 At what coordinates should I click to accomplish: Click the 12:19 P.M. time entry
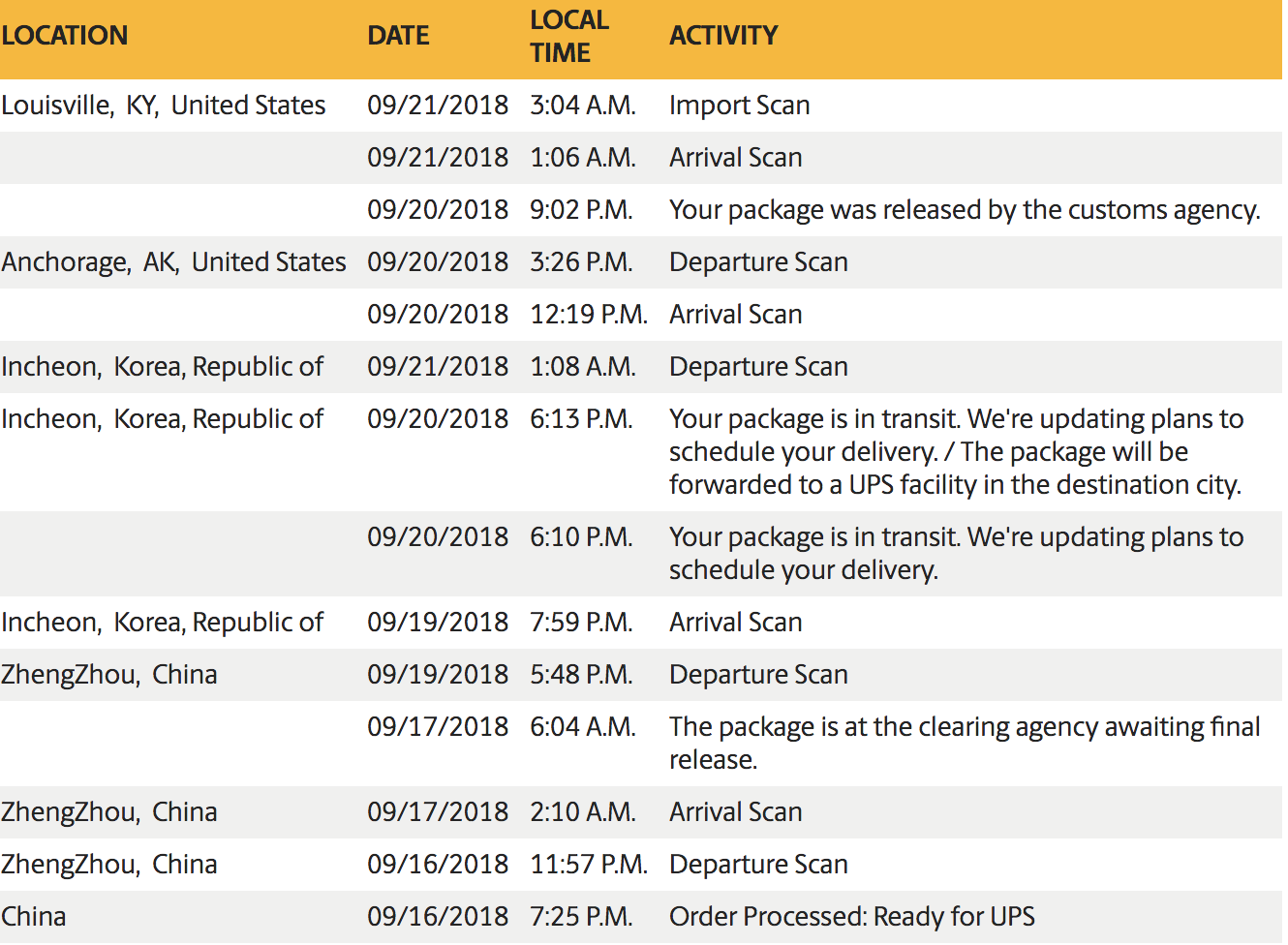(x=589, y=315)
